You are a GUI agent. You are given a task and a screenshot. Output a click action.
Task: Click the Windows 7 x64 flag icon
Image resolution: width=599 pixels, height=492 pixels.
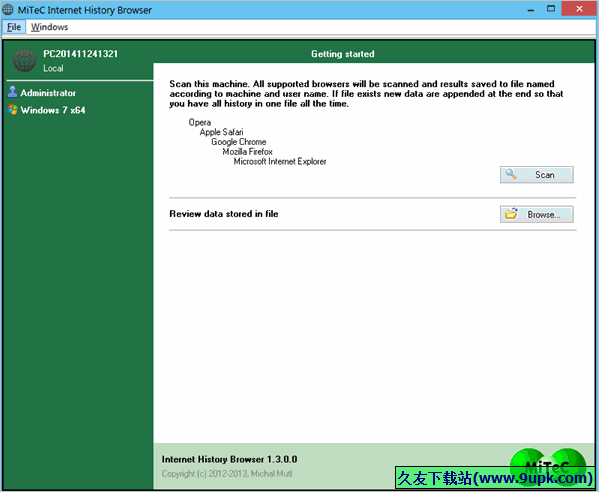click(12, 110)
